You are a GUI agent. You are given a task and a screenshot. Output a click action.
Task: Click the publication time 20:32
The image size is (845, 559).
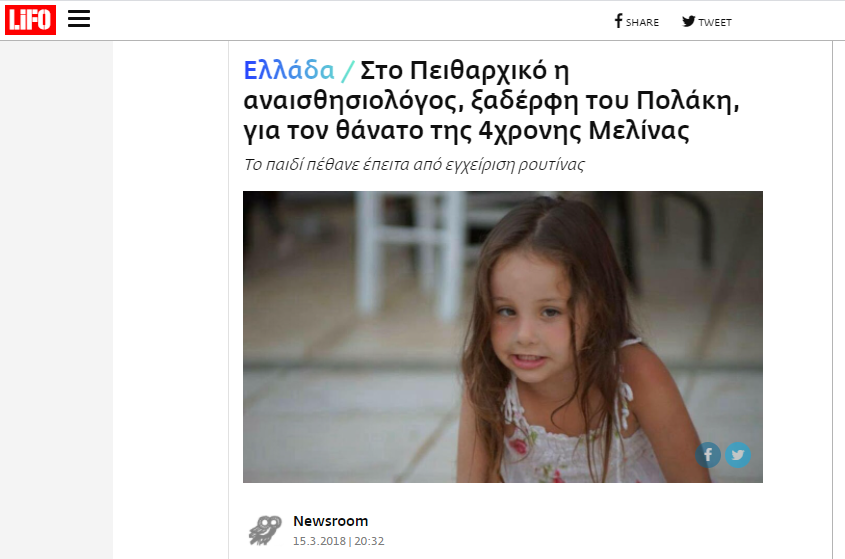click(x=369, y=541)
